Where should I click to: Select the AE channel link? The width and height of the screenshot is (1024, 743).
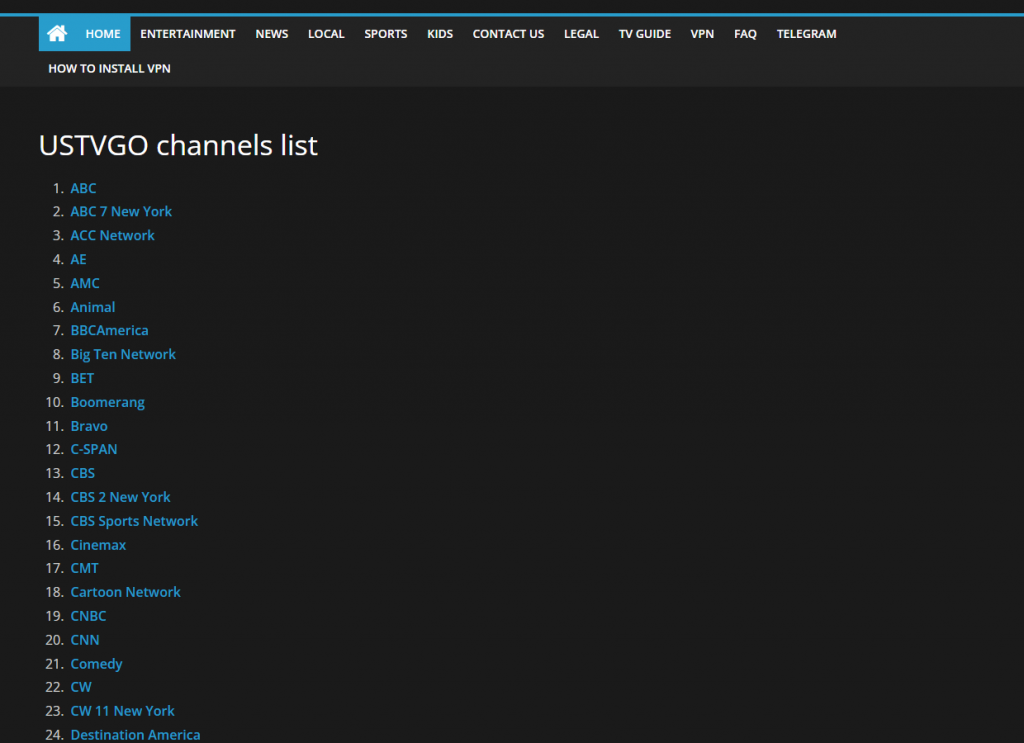tap(78, 259)
